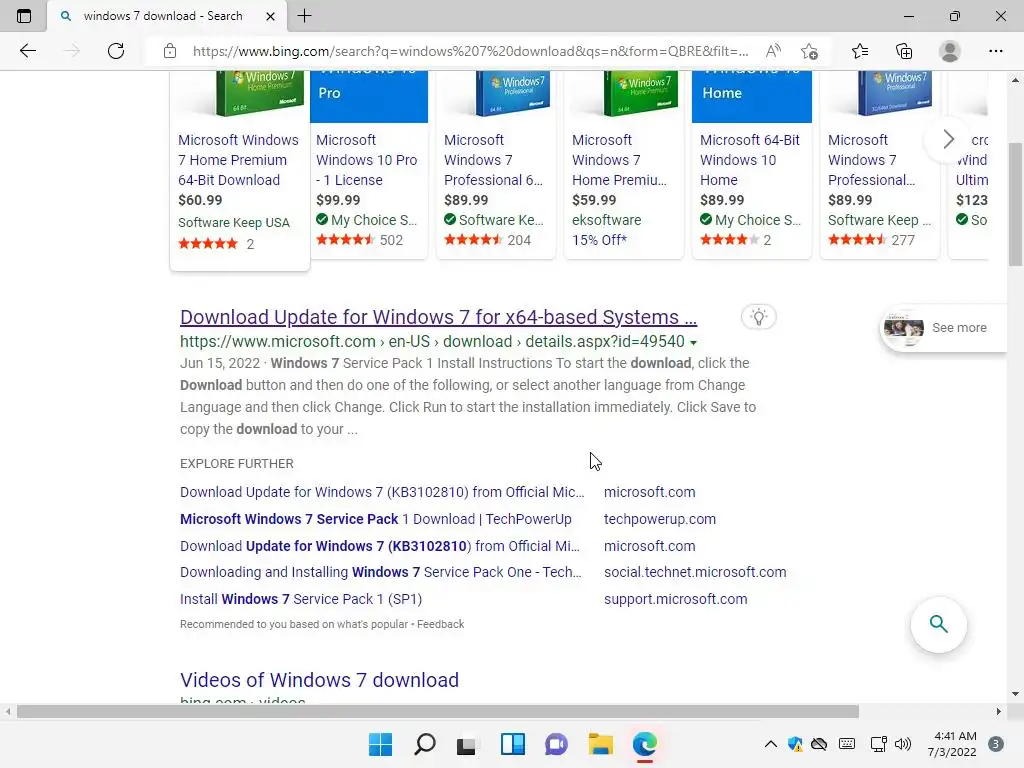Select the windows 7 download search tab
1024x768 pixels.
point(163,16)
